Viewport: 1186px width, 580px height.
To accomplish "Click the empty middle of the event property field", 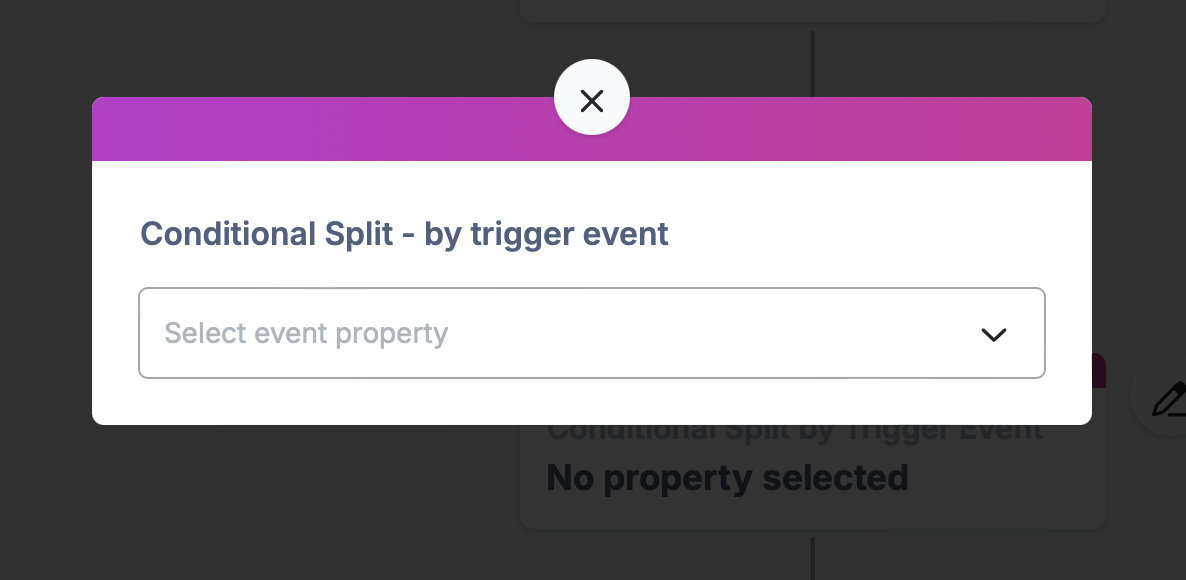I will point(681,333).
